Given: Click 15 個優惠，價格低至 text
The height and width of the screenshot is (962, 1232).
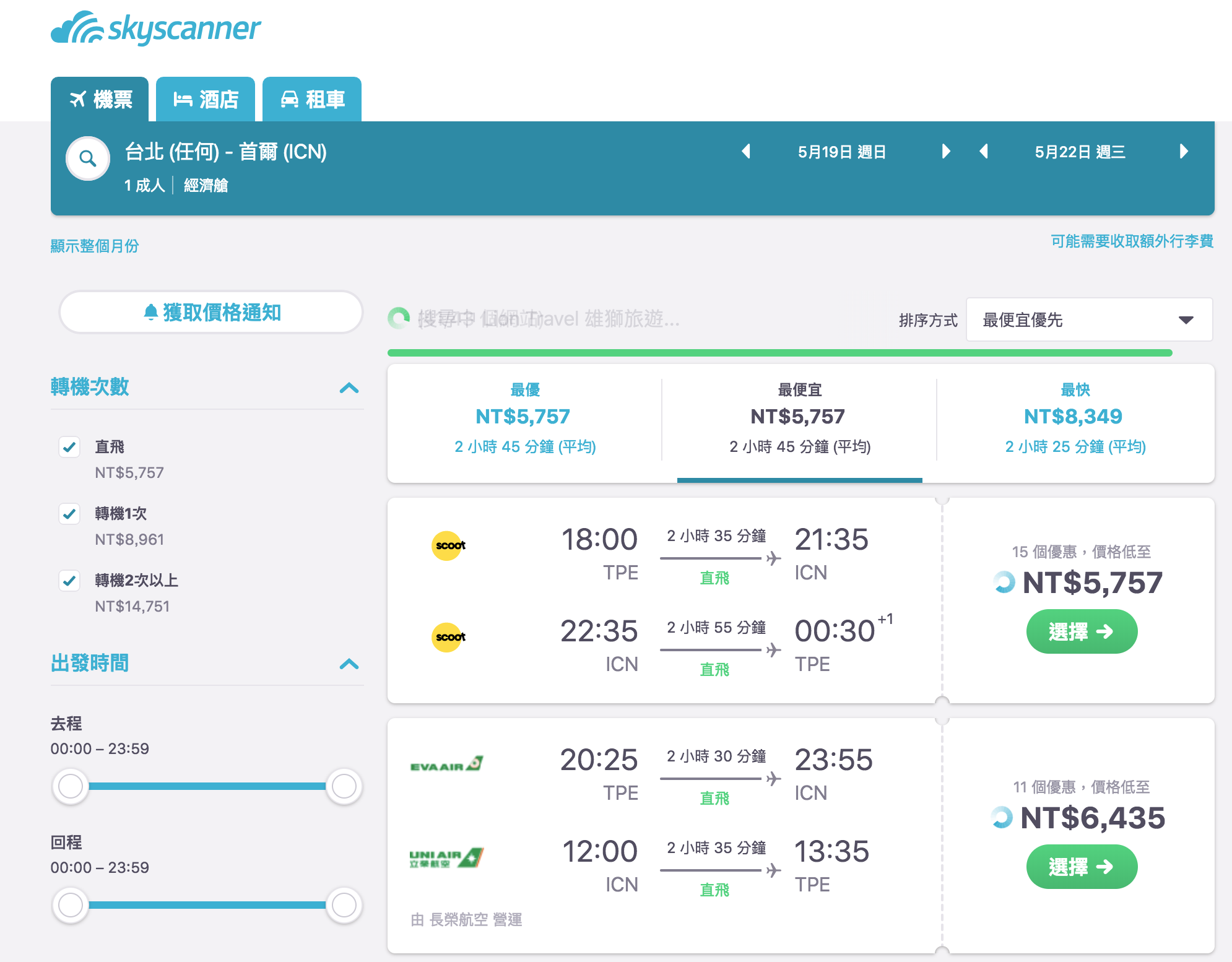Looking at the screenshot, I should coord(1082,552).
